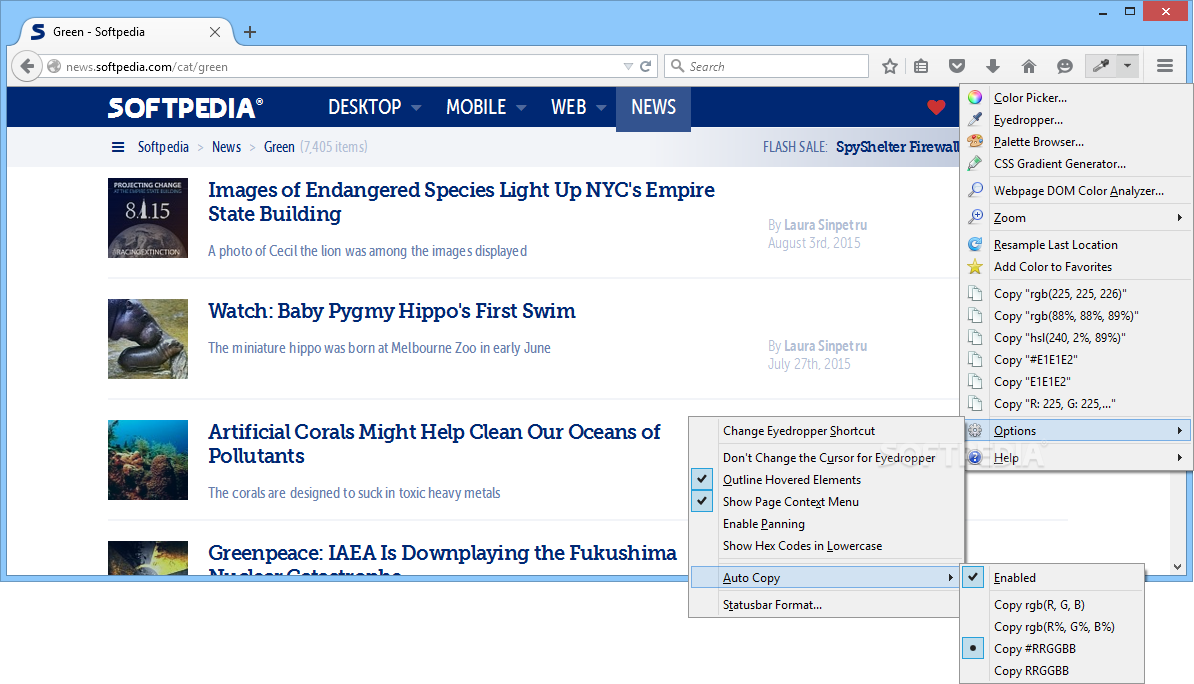Expand the WEB nav dropdown arrow
1194x684 pixels.
(601, 108)
